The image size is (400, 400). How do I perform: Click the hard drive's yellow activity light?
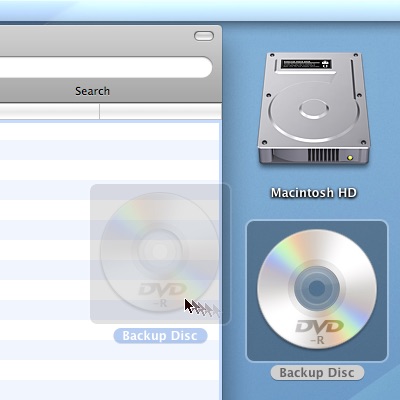pos(350,158)
